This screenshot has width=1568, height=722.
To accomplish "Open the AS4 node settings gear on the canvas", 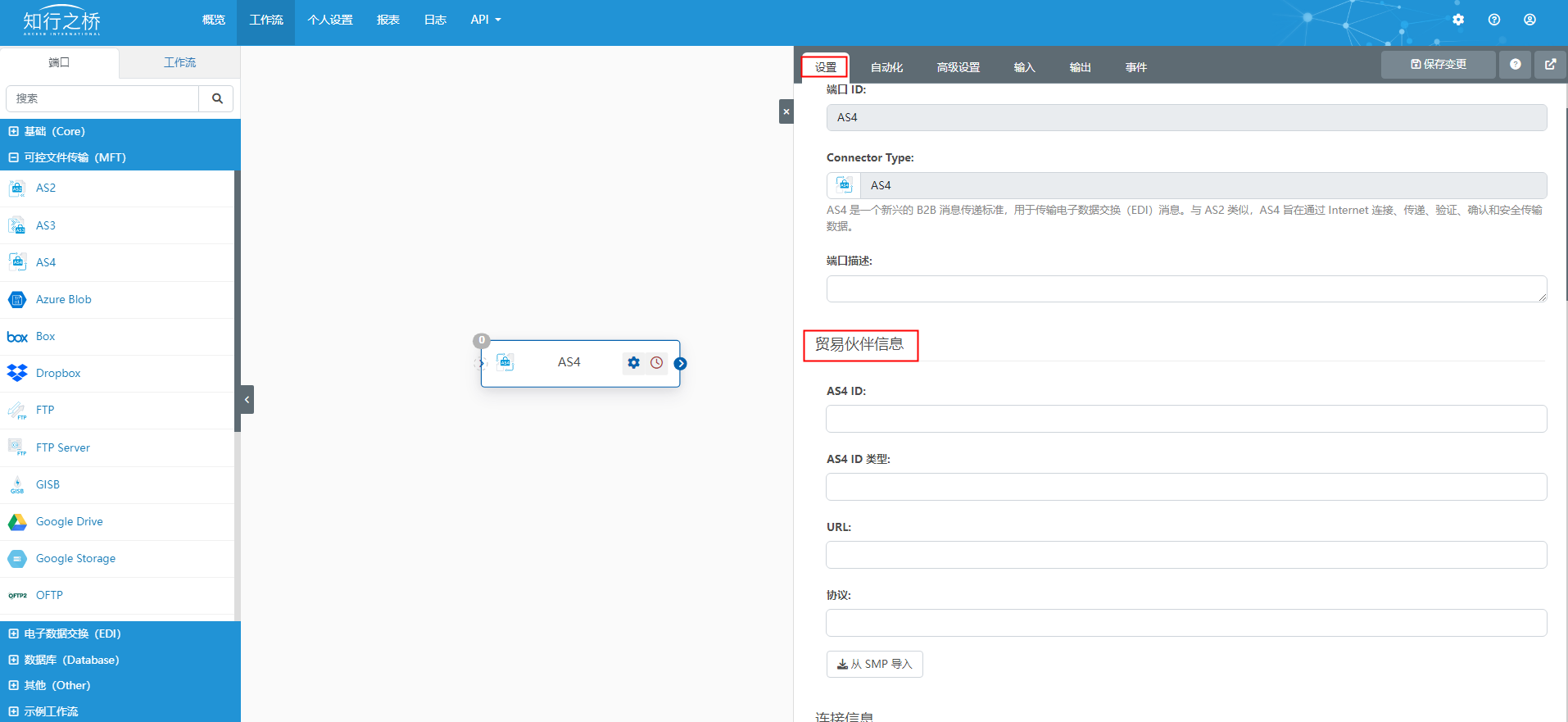I will [x=633, y=362].
